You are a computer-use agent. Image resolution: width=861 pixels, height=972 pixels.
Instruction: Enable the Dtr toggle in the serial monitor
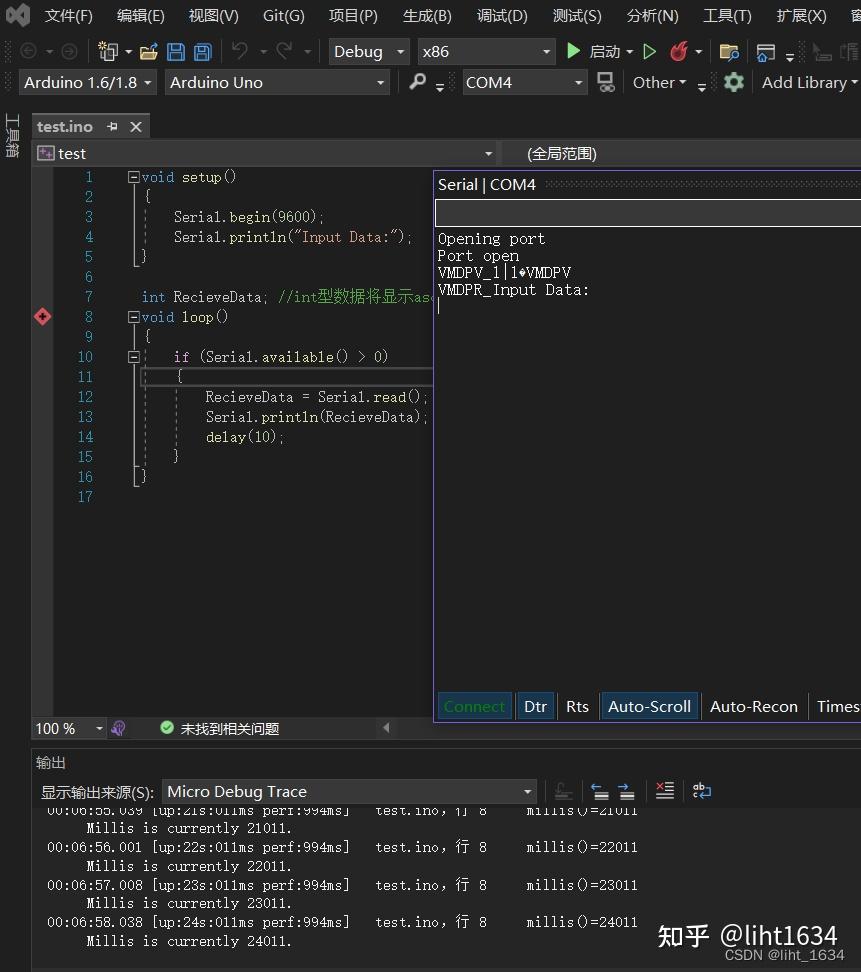[x=535, y=706]
